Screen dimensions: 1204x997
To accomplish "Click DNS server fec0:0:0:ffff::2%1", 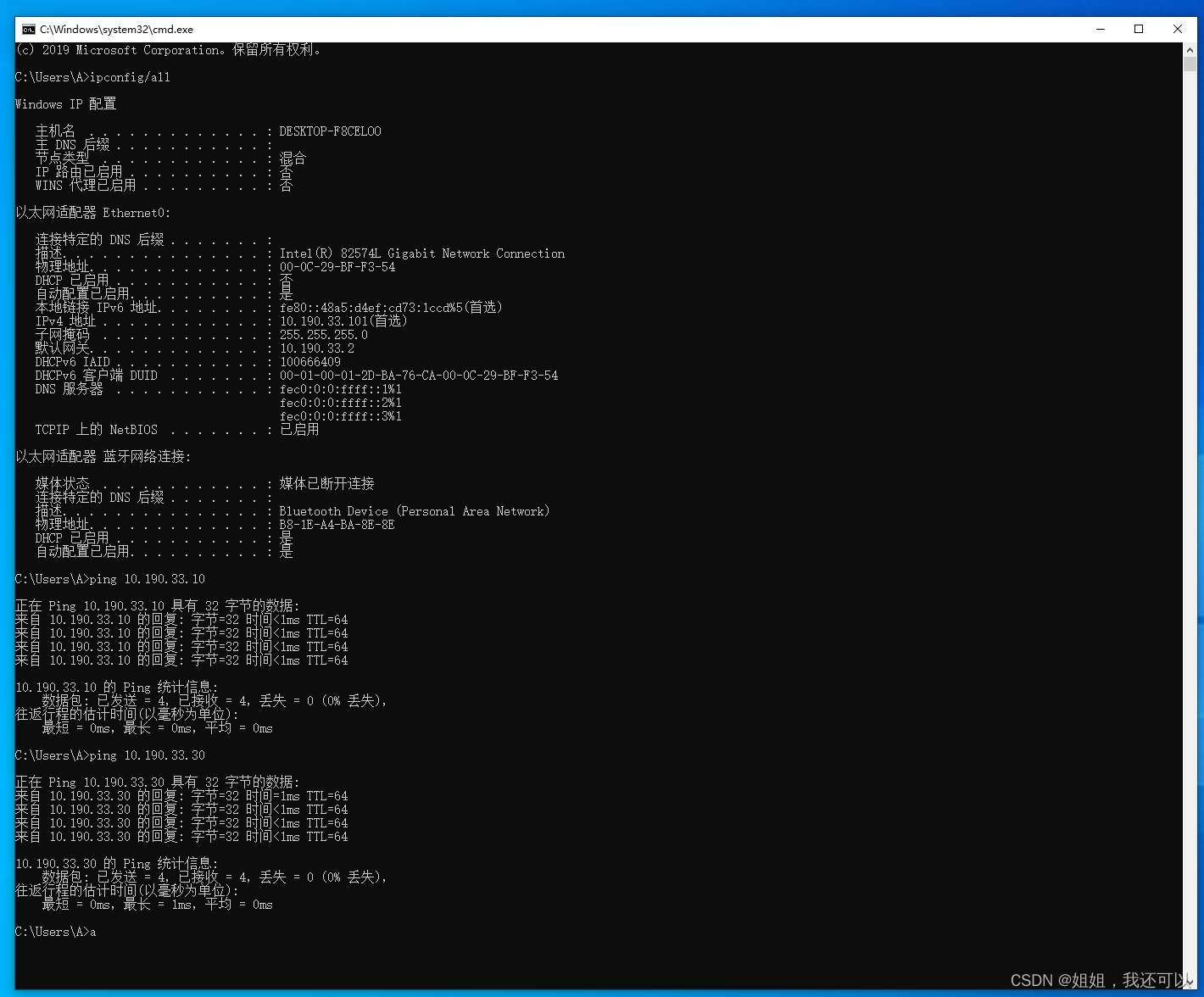I will 341,403.
